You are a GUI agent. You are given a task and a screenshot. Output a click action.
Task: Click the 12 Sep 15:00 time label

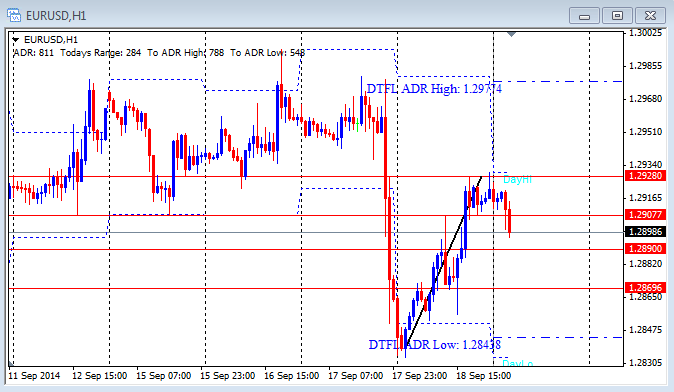pyautogui.click(x=100, y=376)
